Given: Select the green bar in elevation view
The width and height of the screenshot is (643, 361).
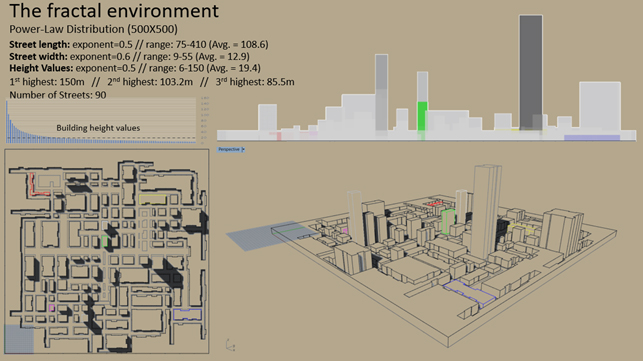Looking at the screenshot, I should pyautogui.click(x=422, y=117).
